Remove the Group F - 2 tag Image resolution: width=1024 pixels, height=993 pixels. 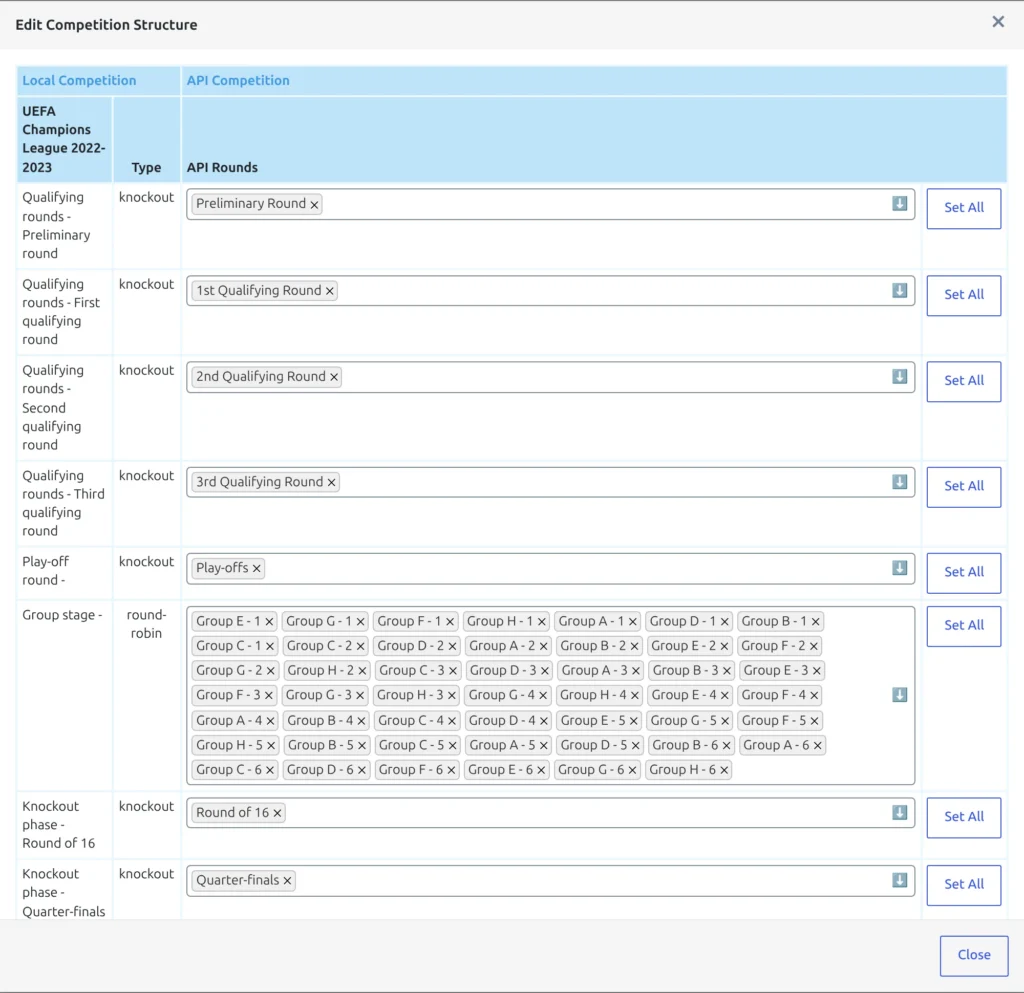(814, 646)
